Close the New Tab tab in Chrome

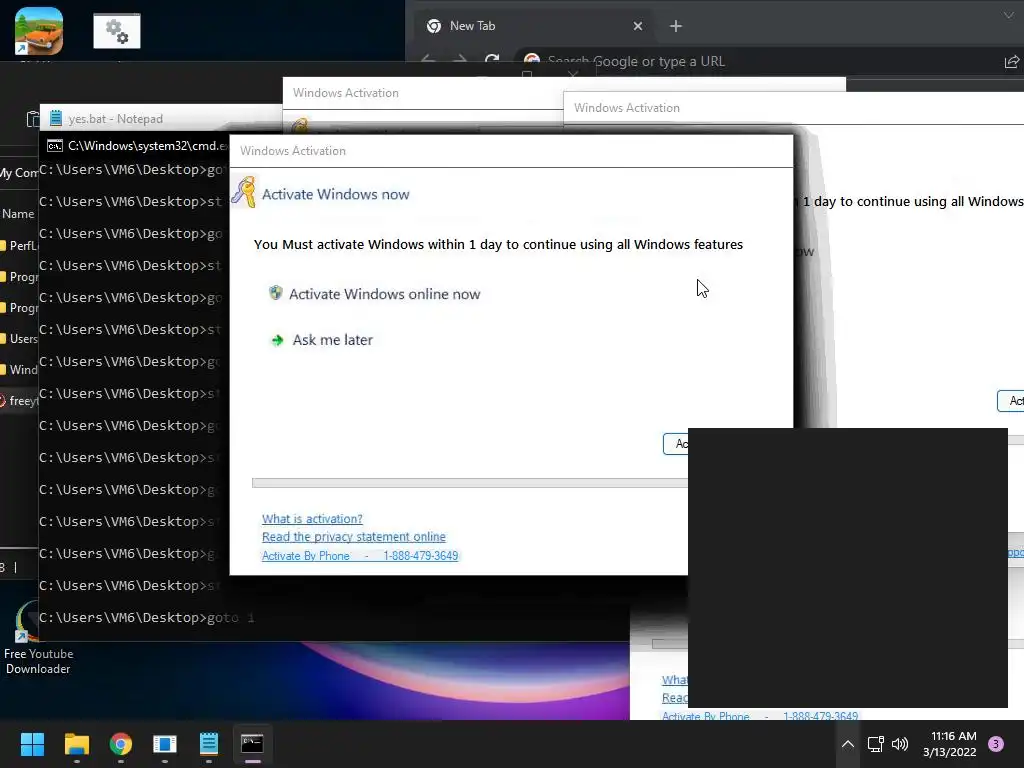pos(638,26)
